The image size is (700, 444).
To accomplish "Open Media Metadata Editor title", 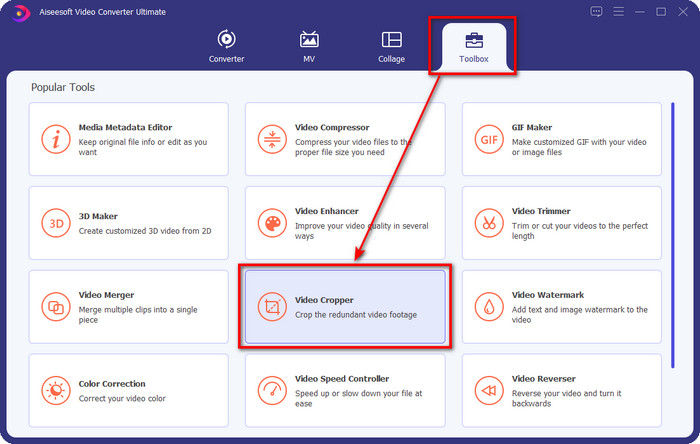I will (125, 127).
